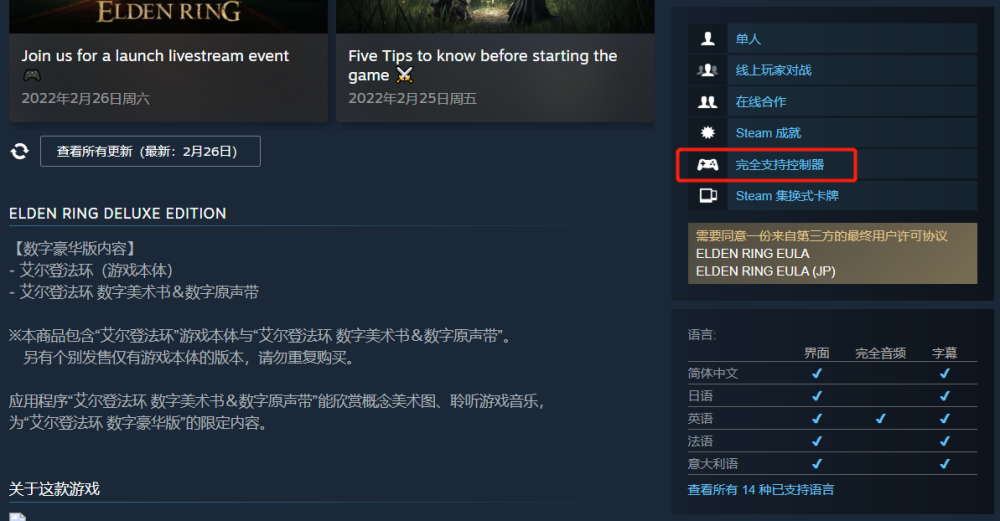Open the ELDEN RING EULA link
Image resolution: width=1000 pixels, height=521 pixels.
753,253
